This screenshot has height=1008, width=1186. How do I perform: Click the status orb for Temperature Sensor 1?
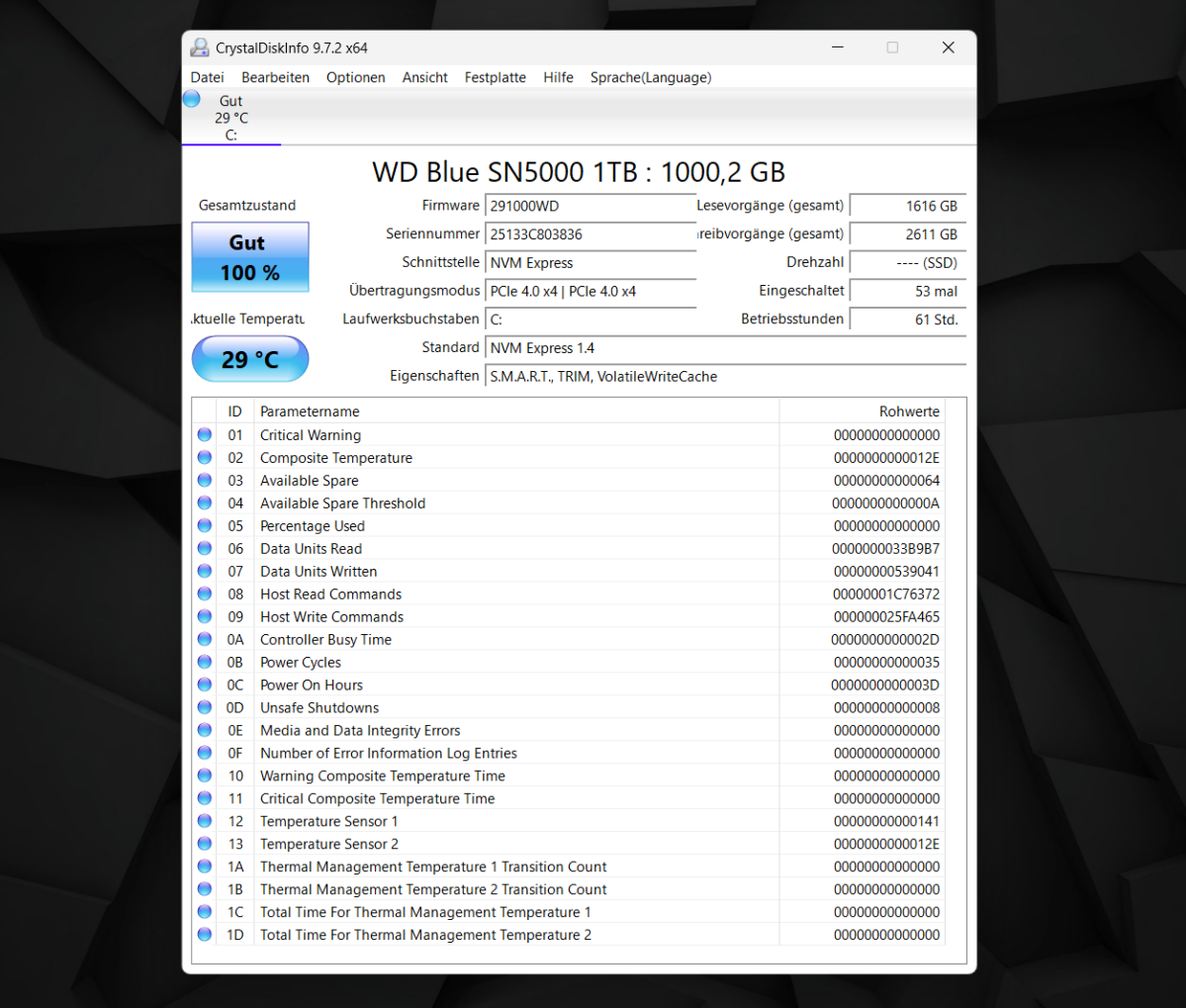tap(204, 820)
